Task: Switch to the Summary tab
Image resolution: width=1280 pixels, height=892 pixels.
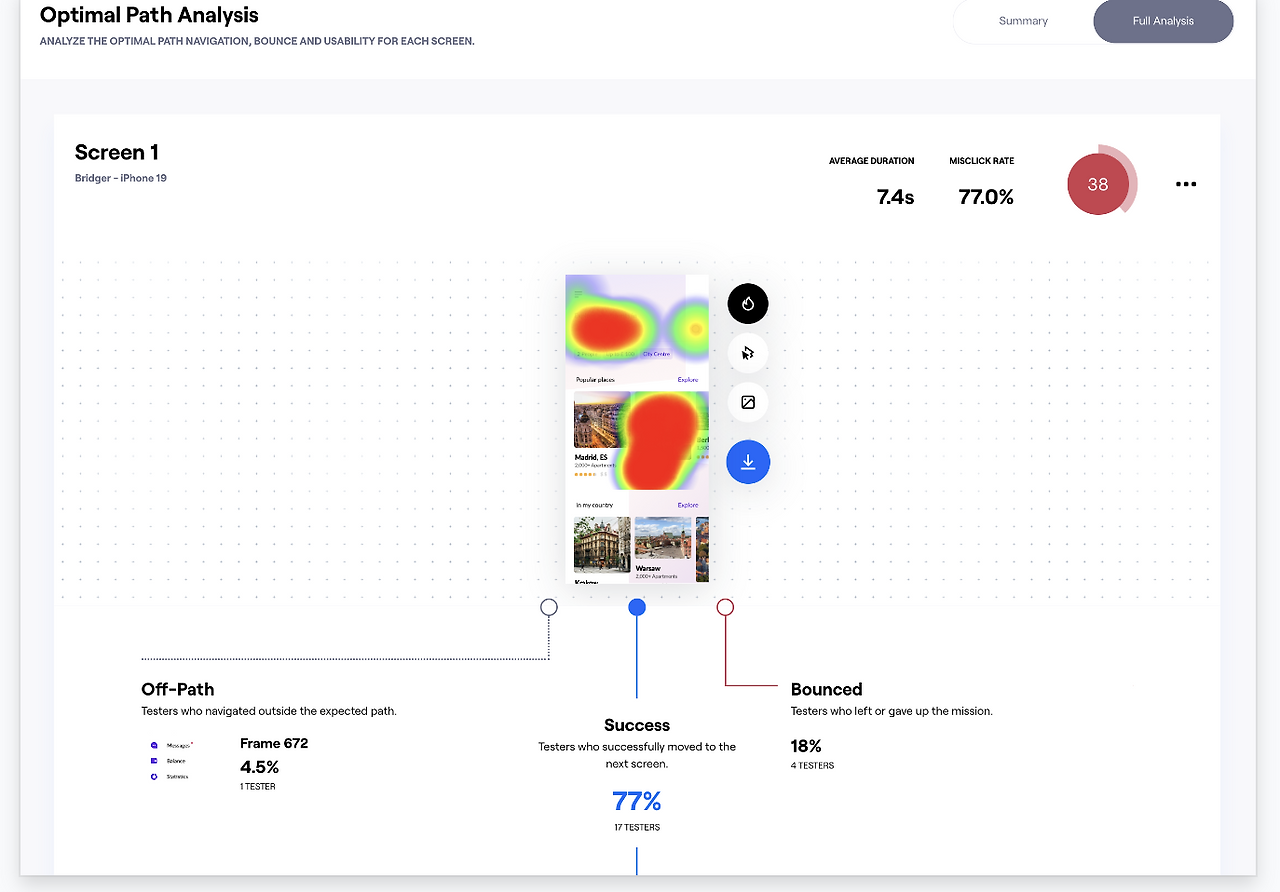Action: click(x=1023, y=21)
